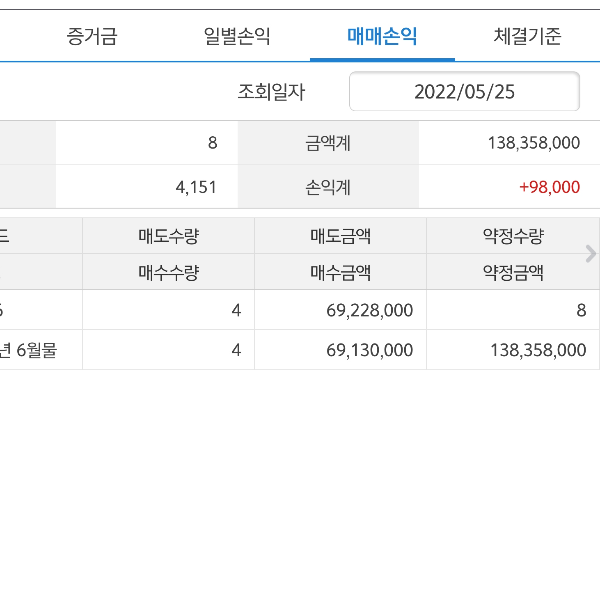Select the 매도금액 column header
The width and height of the screenshot is (600, 600).
click(x=340, y=236)
